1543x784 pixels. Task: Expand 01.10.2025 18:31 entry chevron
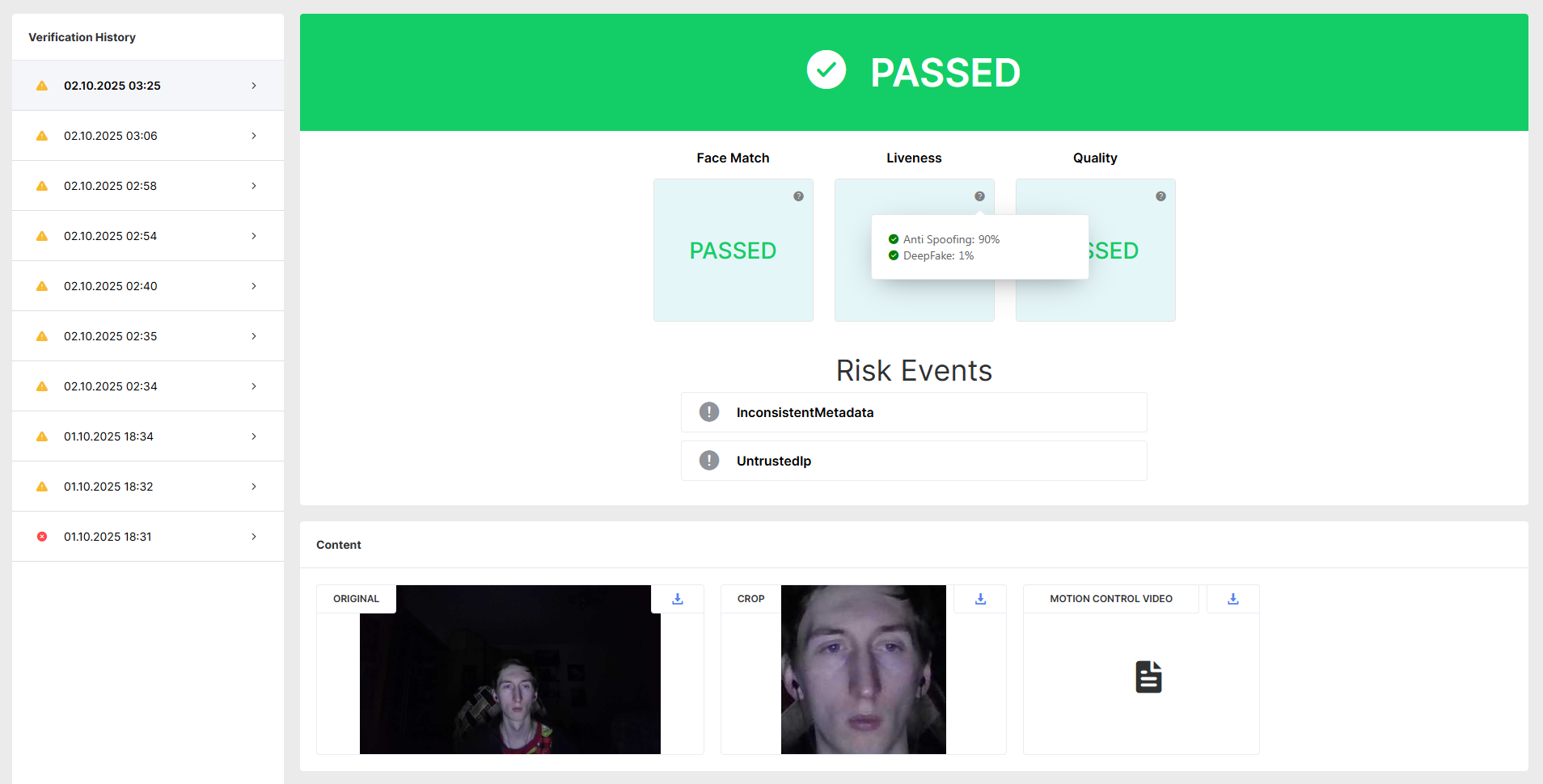tap(254, 537)
